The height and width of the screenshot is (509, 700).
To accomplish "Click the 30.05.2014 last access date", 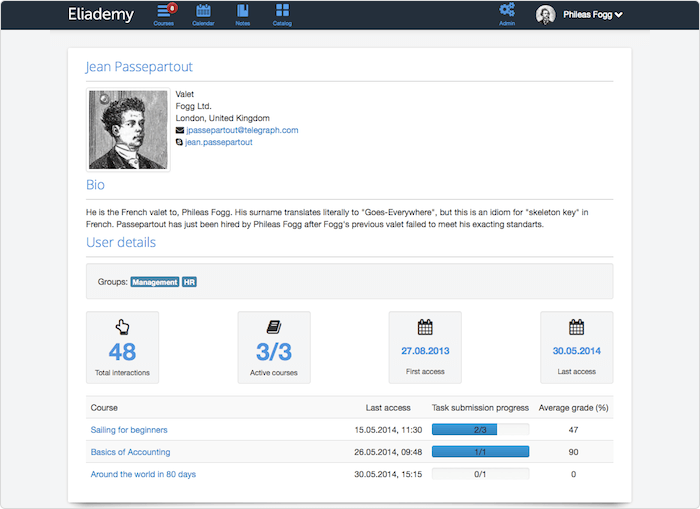I will [x=576, y=351].
